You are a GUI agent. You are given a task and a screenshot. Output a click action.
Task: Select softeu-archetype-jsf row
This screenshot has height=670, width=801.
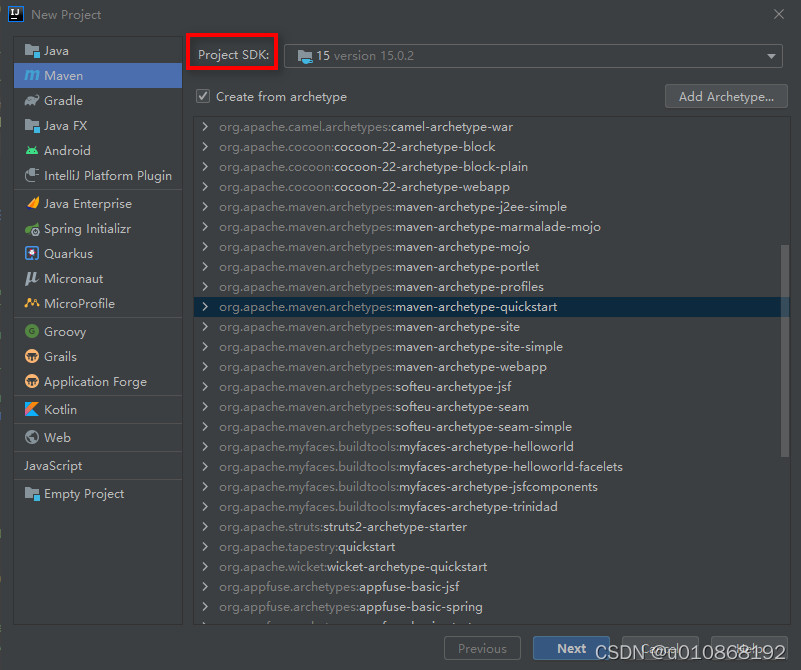click(491, 387)
